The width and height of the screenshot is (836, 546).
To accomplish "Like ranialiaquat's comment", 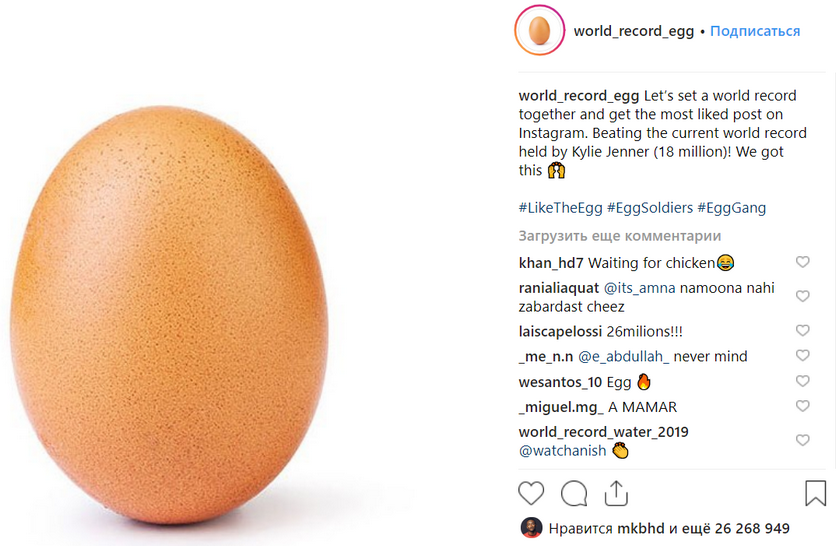I will (x=802, y=297).
